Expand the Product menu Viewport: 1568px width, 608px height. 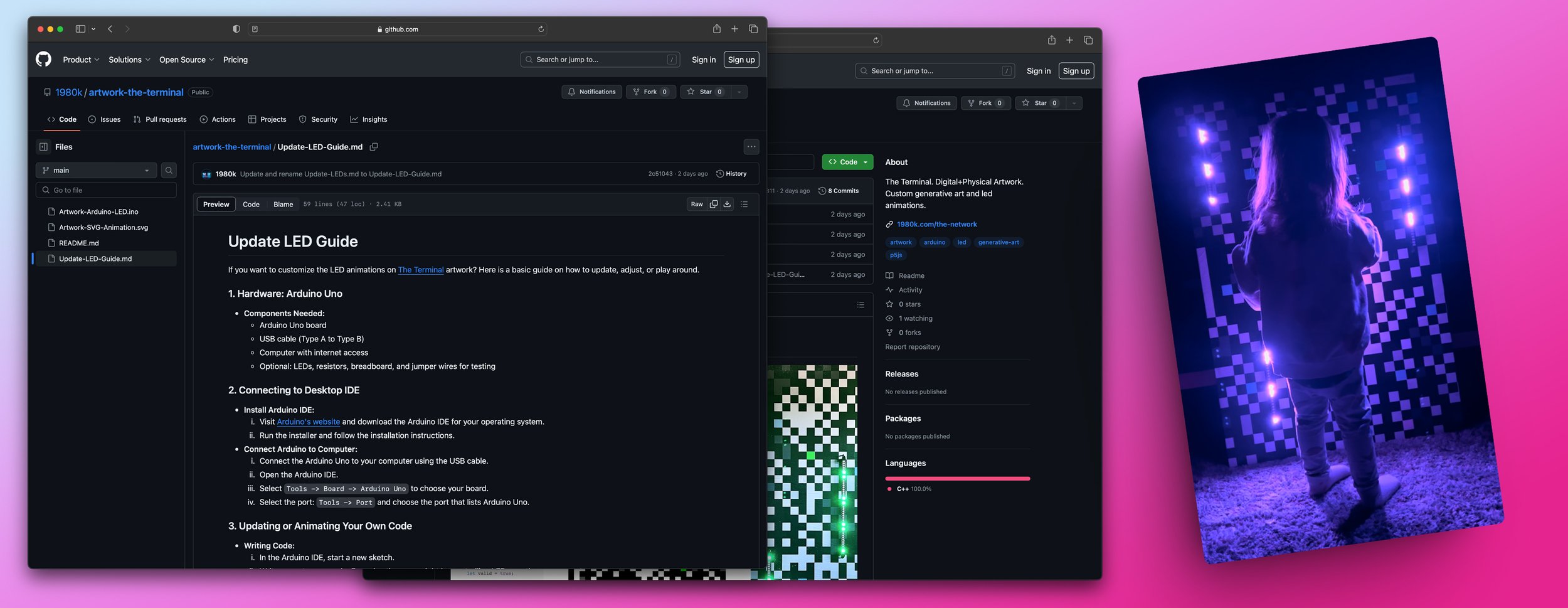point(81,60)
